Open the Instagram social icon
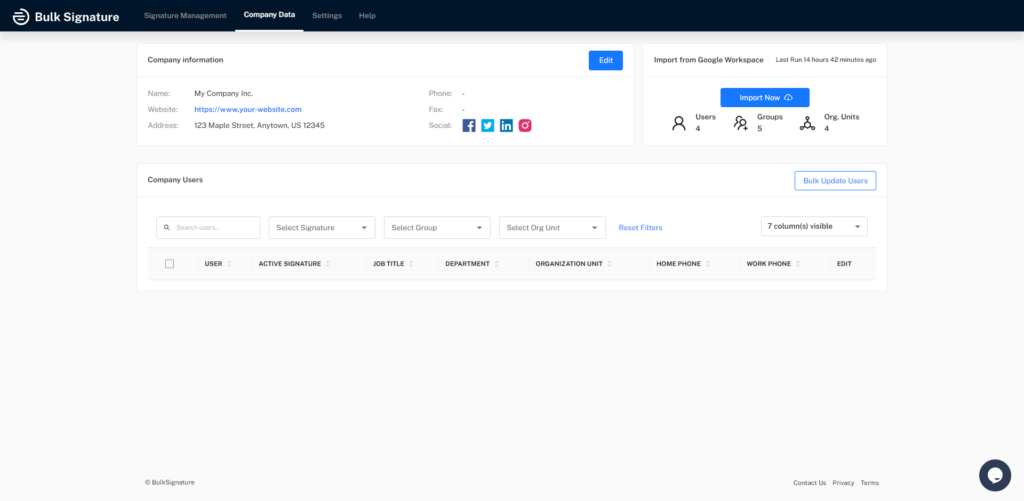The width and height of the screenshot is (1024, 501). pos(525,125)
